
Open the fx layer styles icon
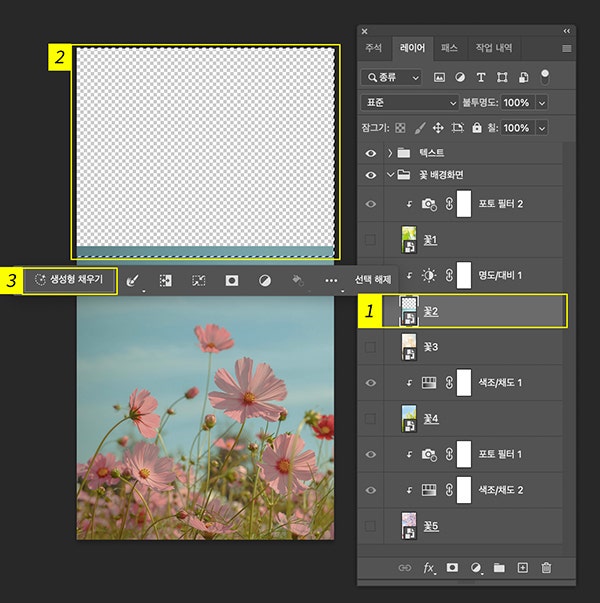click(x=429, y=568)
